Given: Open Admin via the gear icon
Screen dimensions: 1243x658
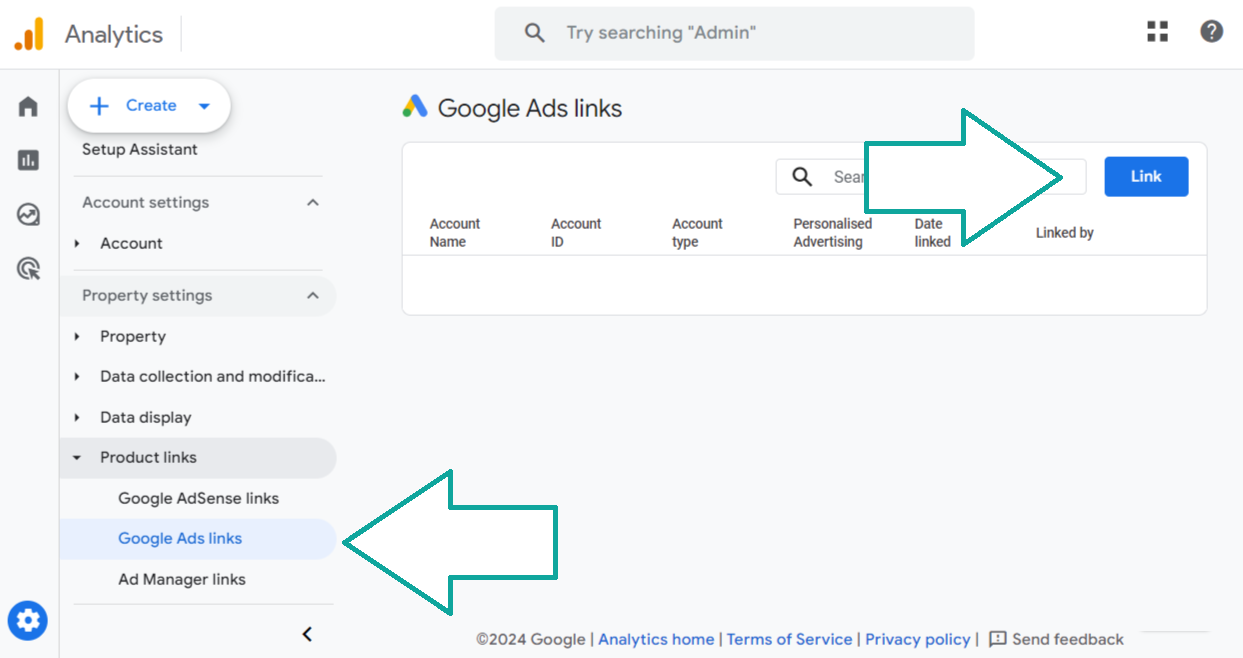Looking at the screenshot, I should click(27, 621).
